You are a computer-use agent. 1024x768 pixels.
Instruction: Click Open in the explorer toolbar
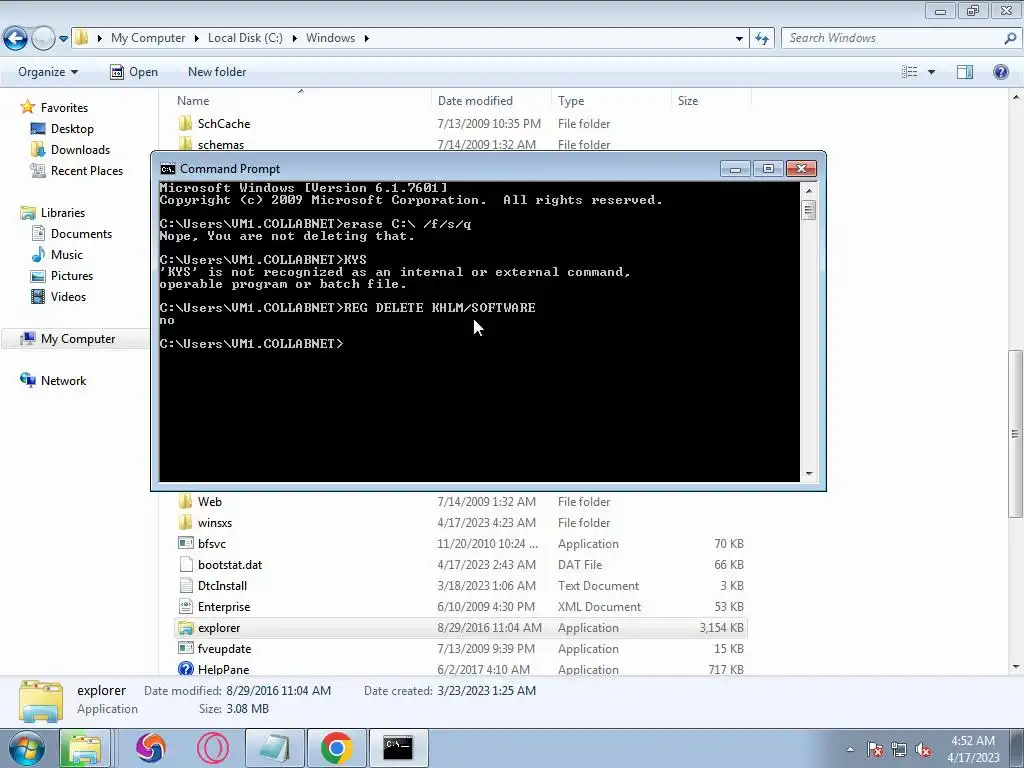coord(134,72)
